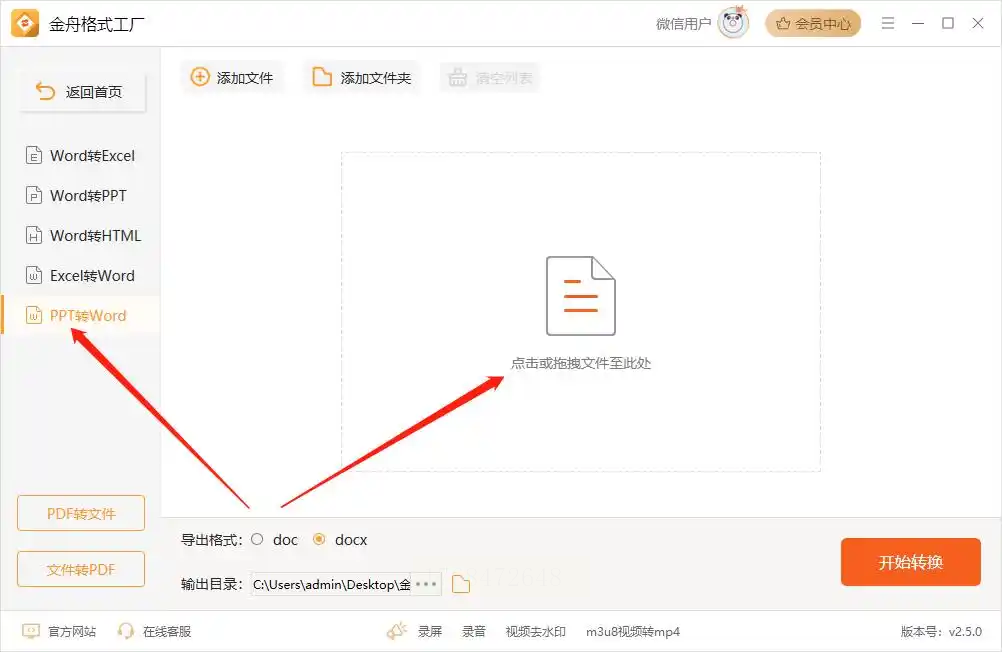
Task: Click the 点击或拖拽文件至此处 text
Action: [x=581, y=363]
